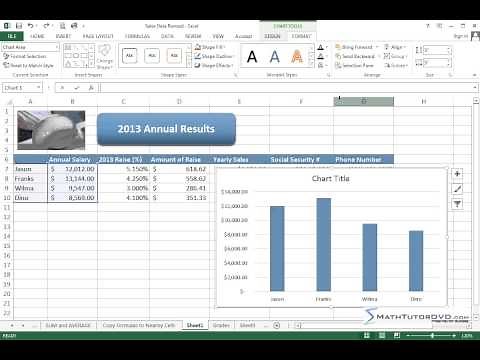Switch to the Chart Tools DESIGN tab
Image resolution: width=480 pixels, height=360 pixels.
[272, 36]
